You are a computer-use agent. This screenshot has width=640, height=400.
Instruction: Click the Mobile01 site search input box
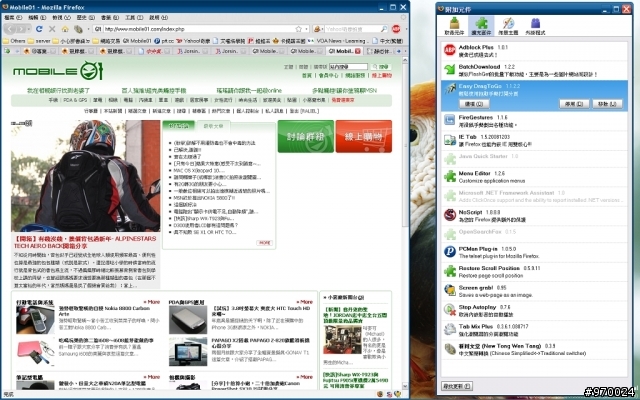pos(348,67)
